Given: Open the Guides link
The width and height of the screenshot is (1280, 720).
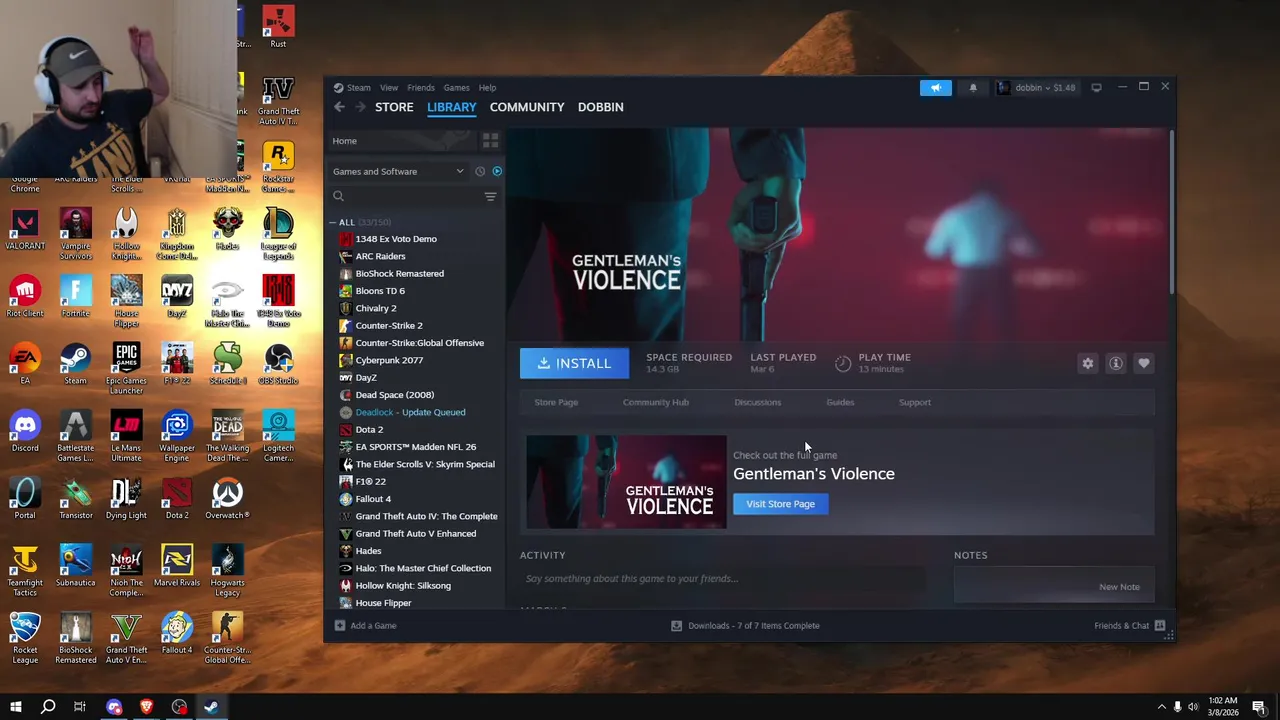Looking at the screenshot, I should pyautogui.click(x=840, y=402).
